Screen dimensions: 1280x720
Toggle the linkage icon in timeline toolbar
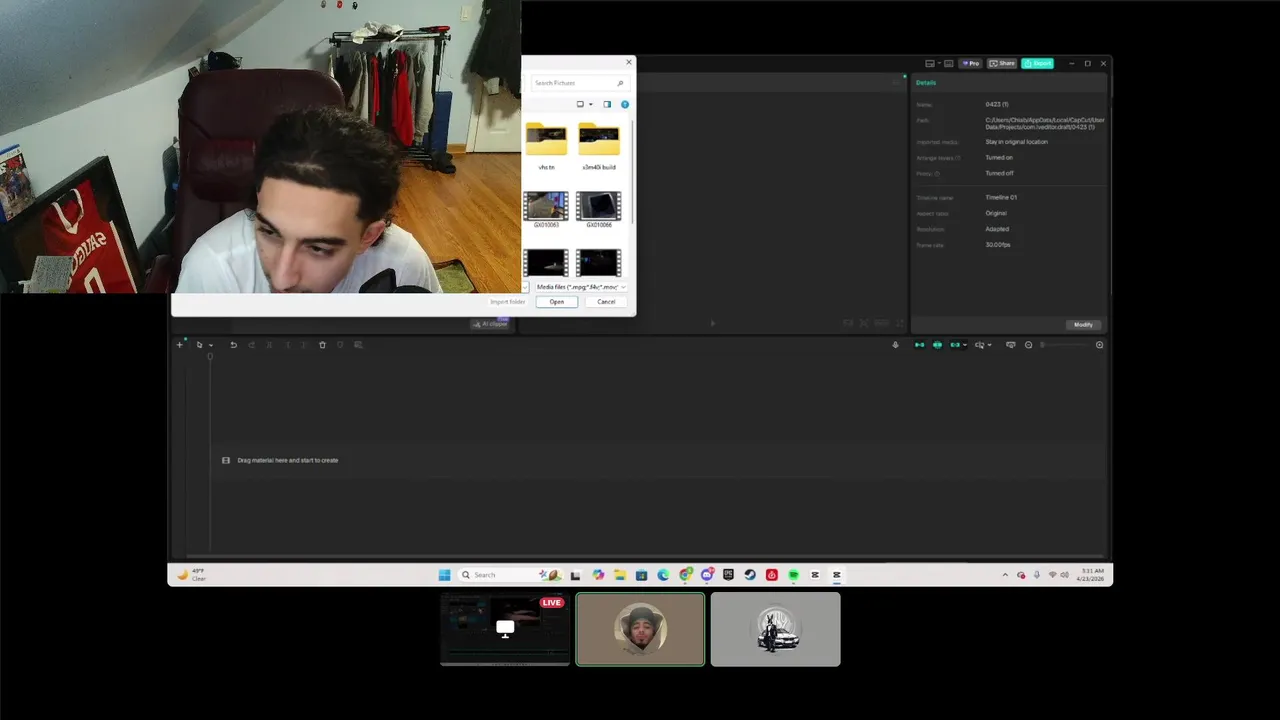pyautogui.click(x=955, y=345)
